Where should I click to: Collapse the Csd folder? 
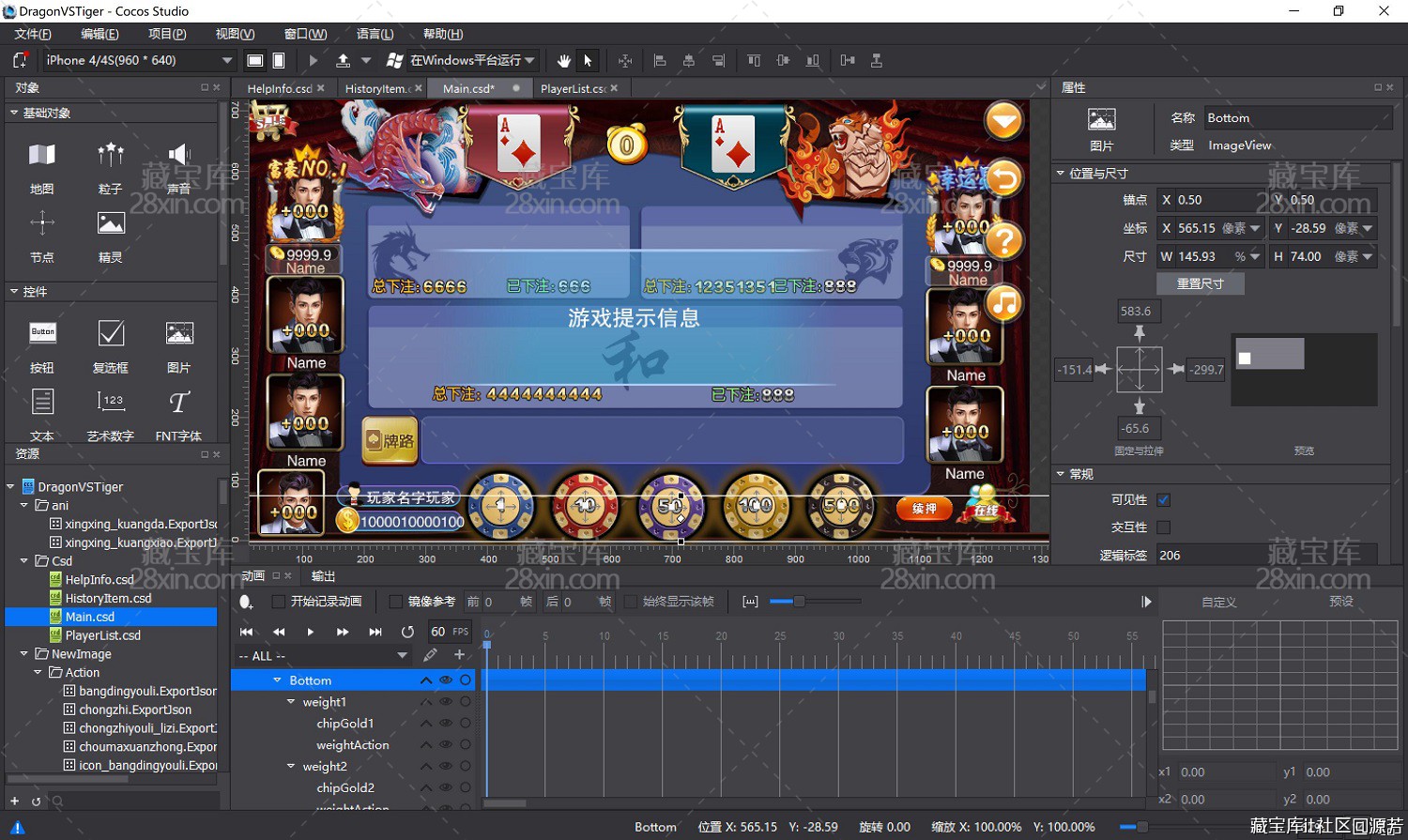[24, 561]
